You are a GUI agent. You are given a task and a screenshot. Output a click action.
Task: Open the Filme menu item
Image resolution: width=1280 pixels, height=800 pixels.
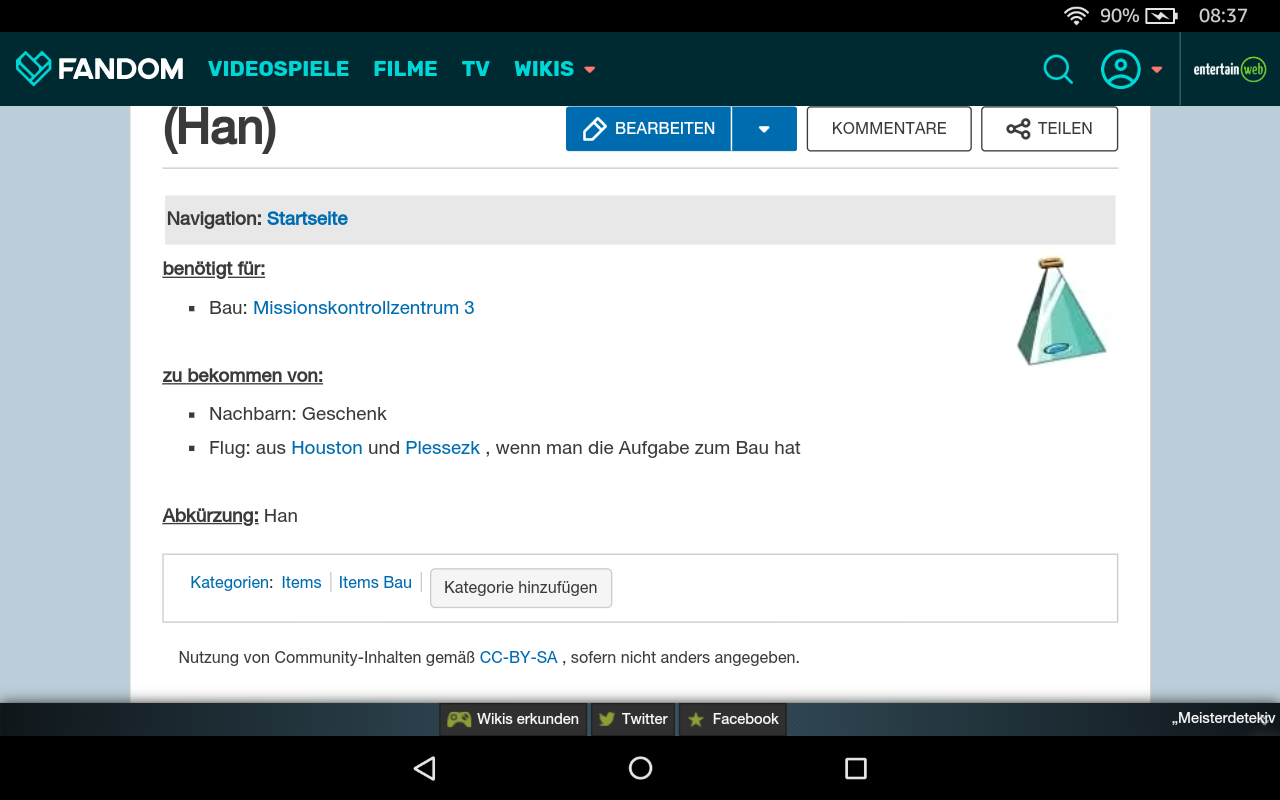[405, 69]
